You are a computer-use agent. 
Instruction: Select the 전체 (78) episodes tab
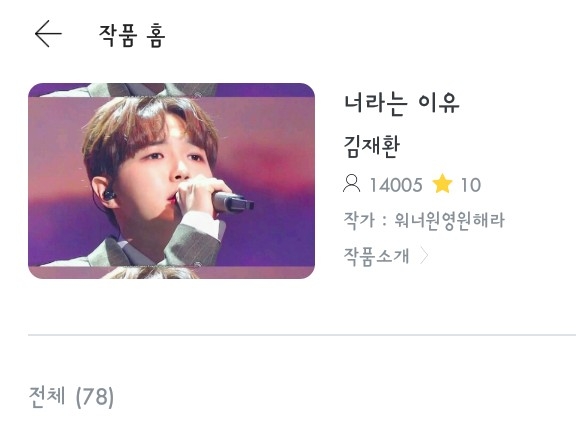[x=71, y=397]
